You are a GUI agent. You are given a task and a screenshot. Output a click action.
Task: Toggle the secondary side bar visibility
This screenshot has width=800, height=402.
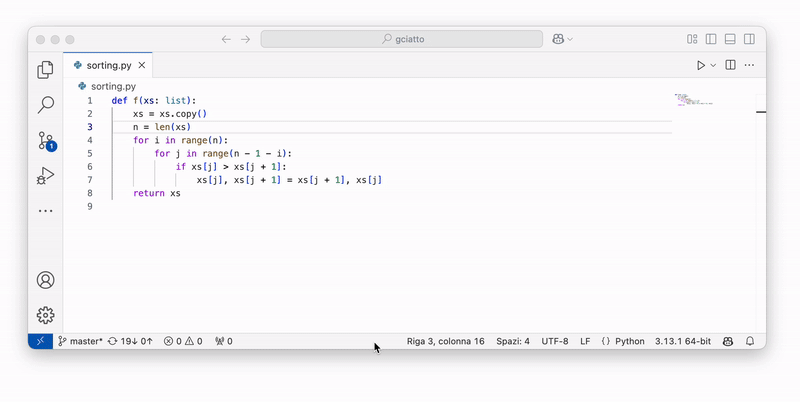pos(749,39)
